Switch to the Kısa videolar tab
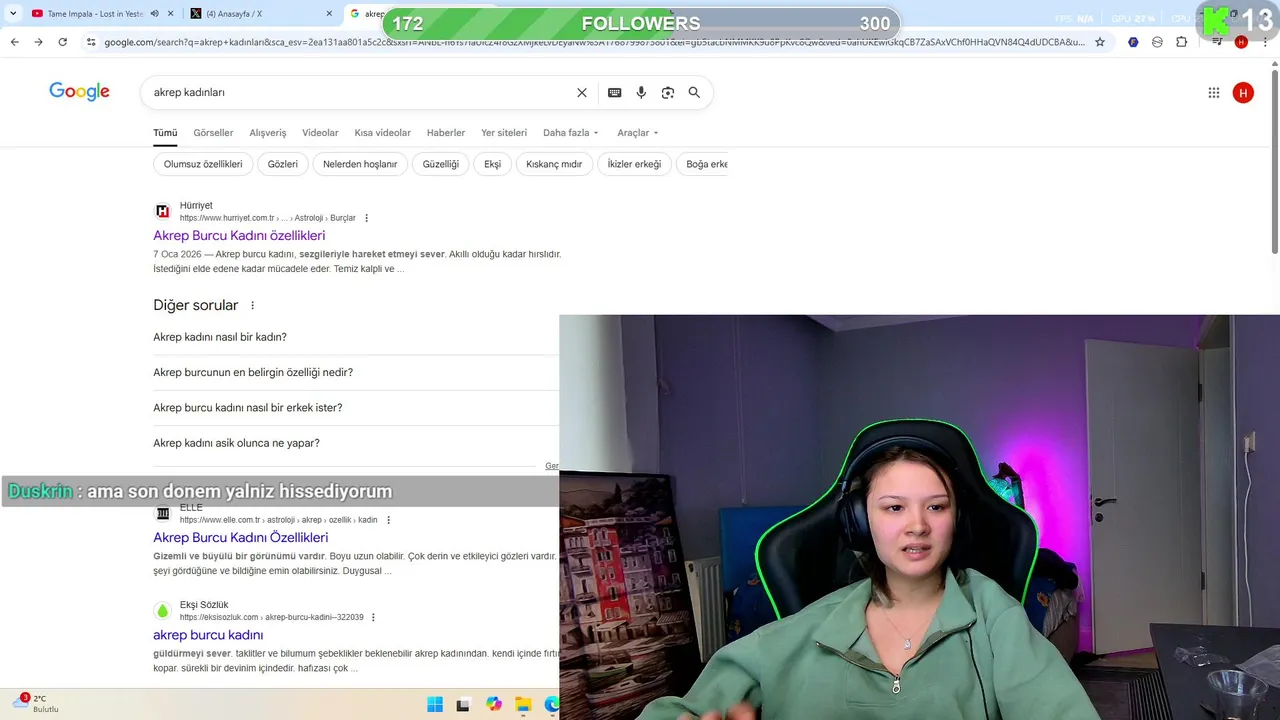 click(x=382, y=133)
